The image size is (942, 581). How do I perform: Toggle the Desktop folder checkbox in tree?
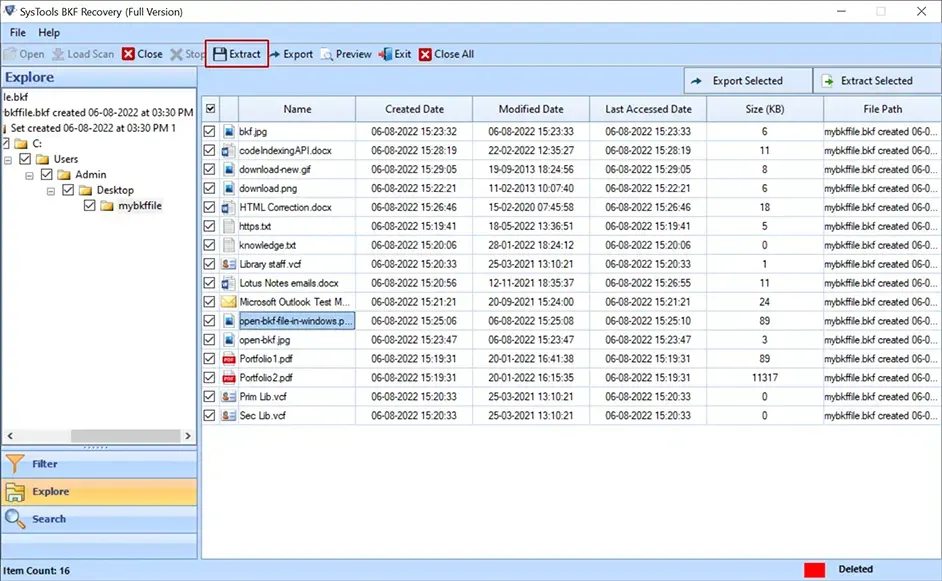[x=68, y=190]
